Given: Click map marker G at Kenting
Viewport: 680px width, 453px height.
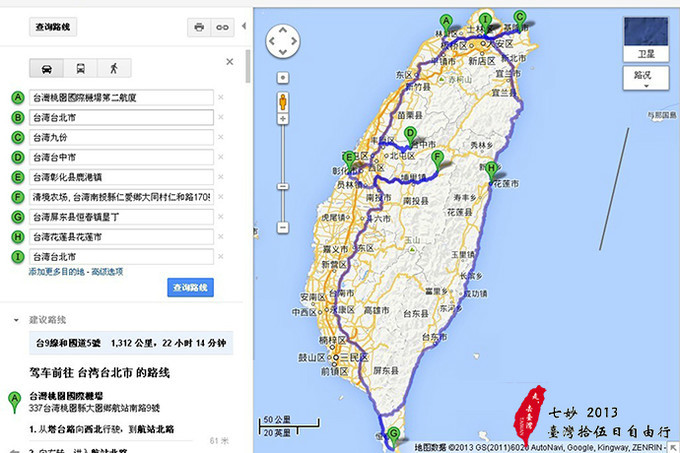Looking at the screenshot, I should pos(393,437).
